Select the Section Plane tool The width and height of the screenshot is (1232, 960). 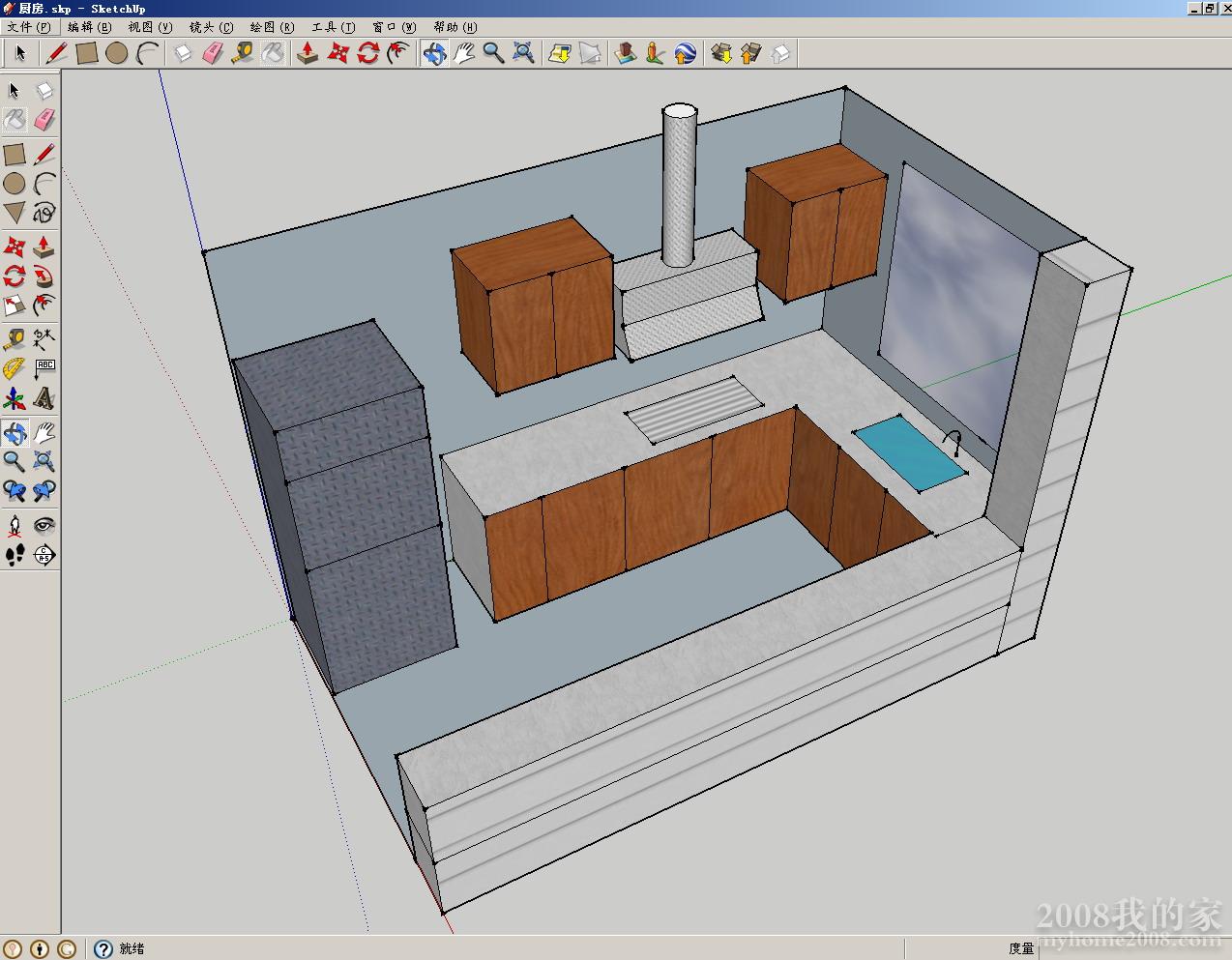click(44, 555)
